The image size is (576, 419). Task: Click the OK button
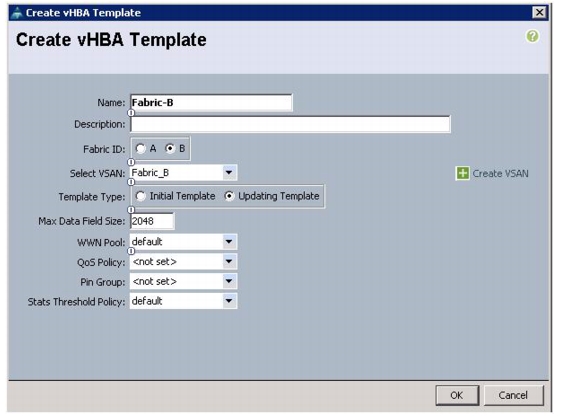[x=457, y=395]
